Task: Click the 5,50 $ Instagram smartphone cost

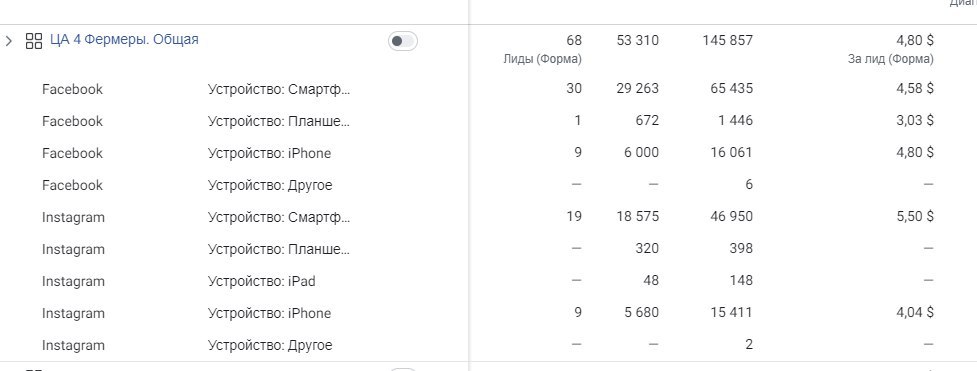Action: [915, 216]
